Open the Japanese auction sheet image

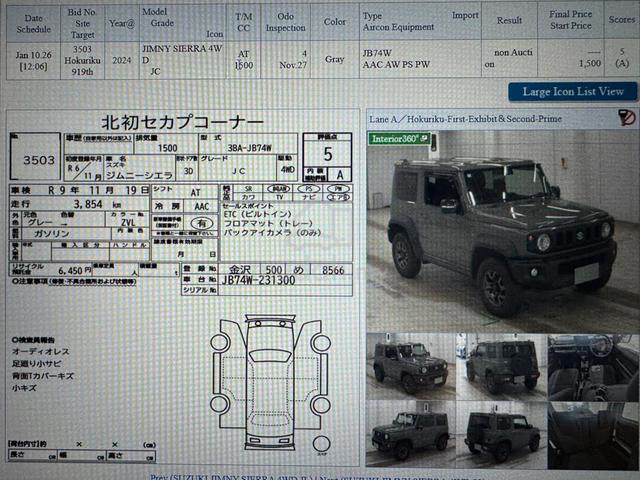coord(183,288)
